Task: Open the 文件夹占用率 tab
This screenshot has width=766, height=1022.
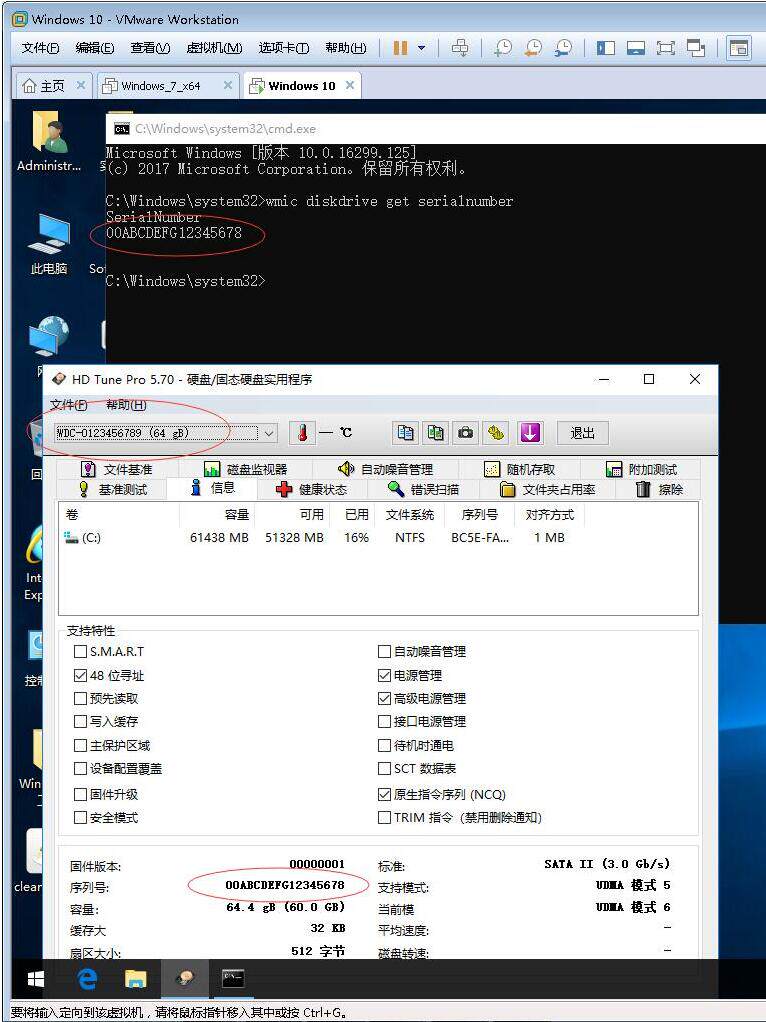Action: click(x=548, y=489)
